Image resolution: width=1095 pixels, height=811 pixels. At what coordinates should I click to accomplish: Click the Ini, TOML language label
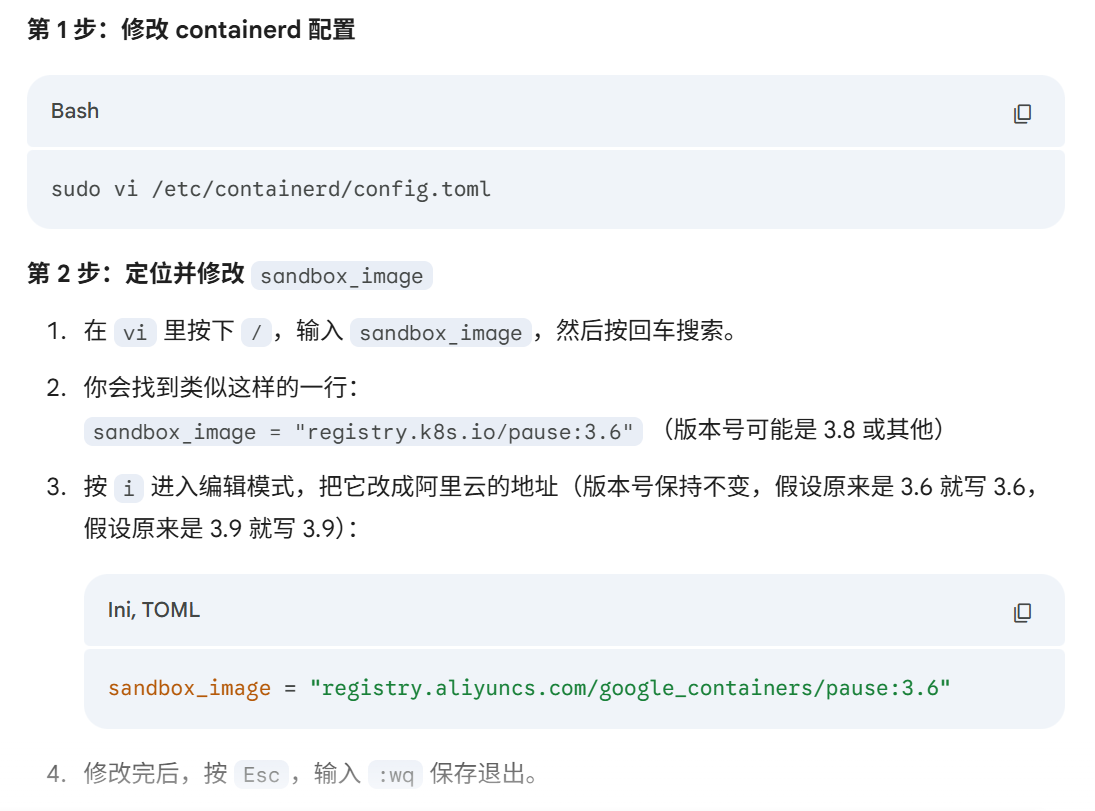click(154, 610)
